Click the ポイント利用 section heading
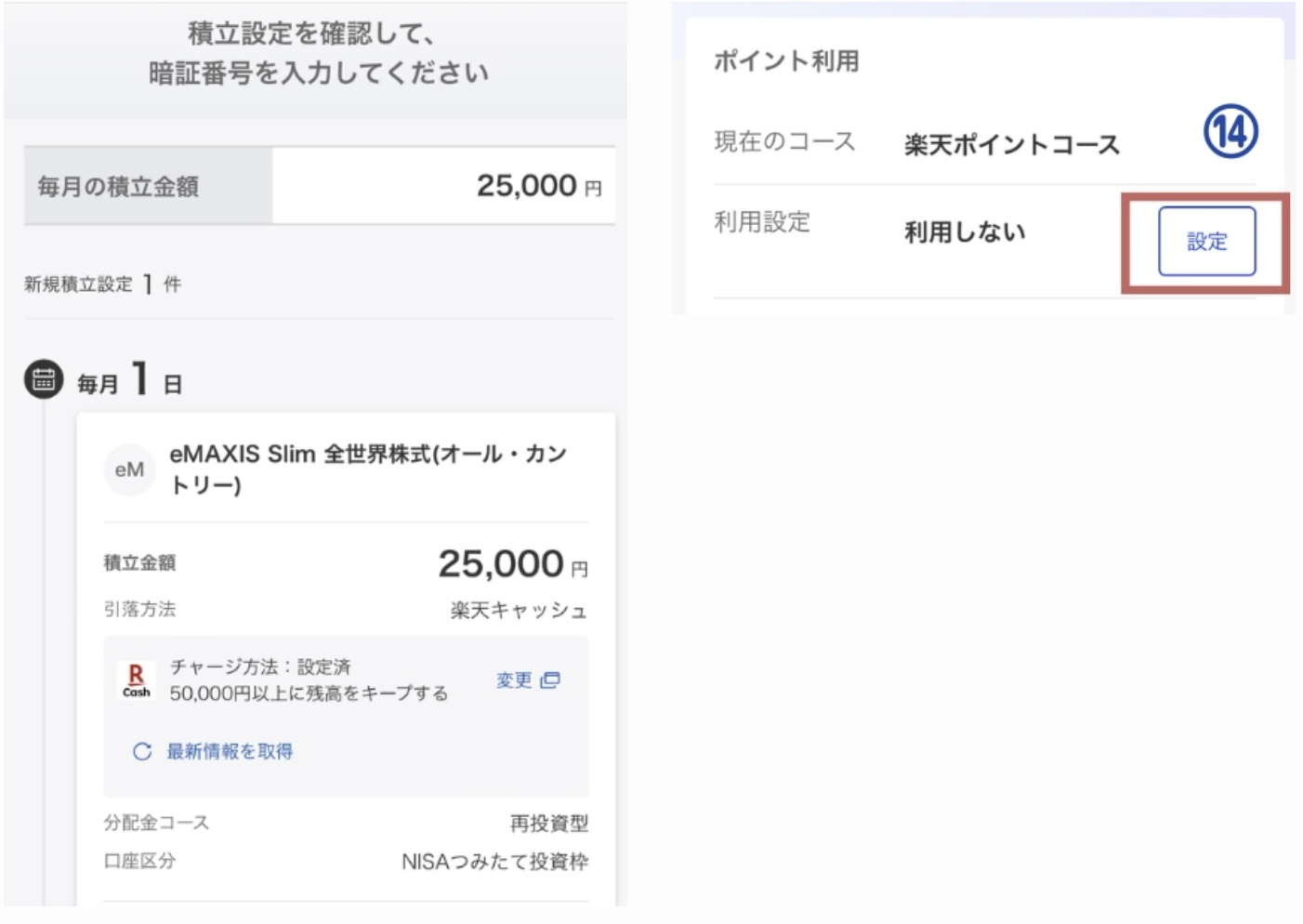The width and height of the screenshot is (1303, 924). [x=786, y=61]
